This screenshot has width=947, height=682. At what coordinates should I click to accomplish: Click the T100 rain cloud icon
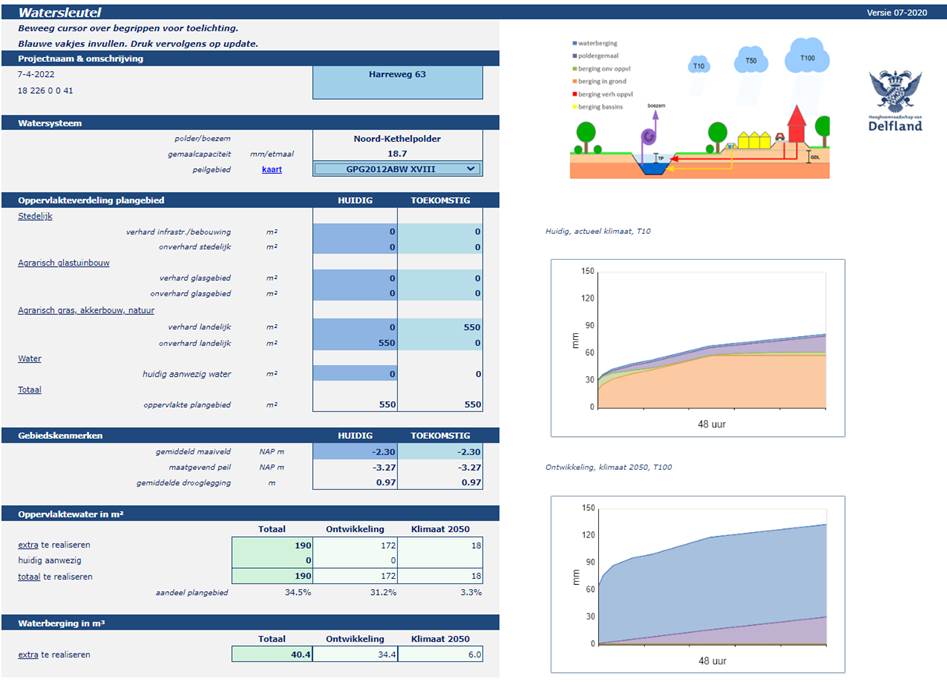pyautogui.click(x=807, y=56)
